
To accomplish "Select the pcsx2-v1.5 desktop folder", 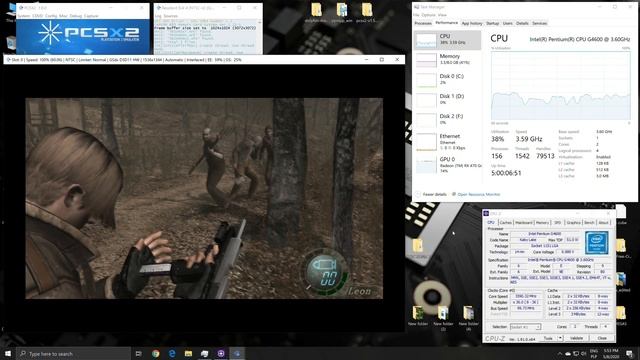I will (x=366, y=12).
